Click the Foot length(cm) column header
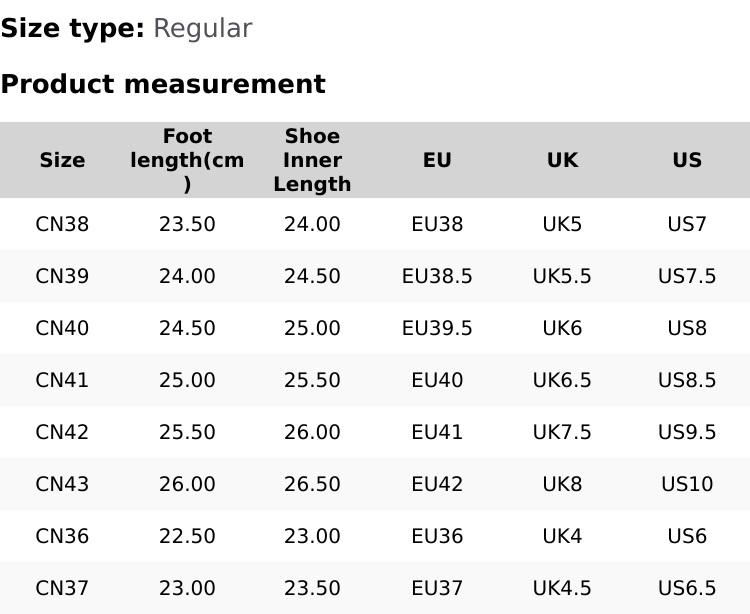The width and height of the screenshot is (750, 614). coord(187,160)
